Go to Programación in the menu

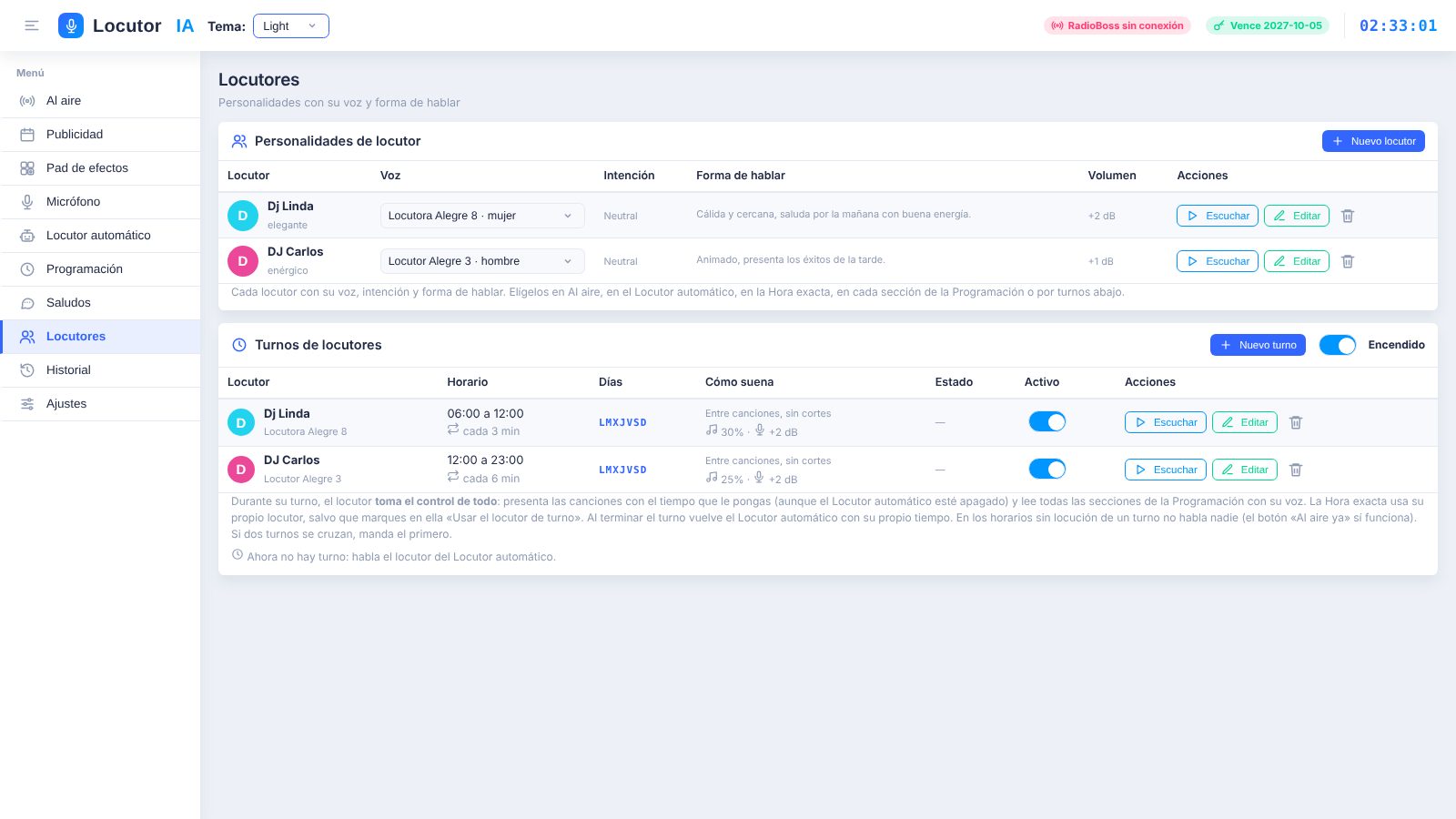pos(100,269)
